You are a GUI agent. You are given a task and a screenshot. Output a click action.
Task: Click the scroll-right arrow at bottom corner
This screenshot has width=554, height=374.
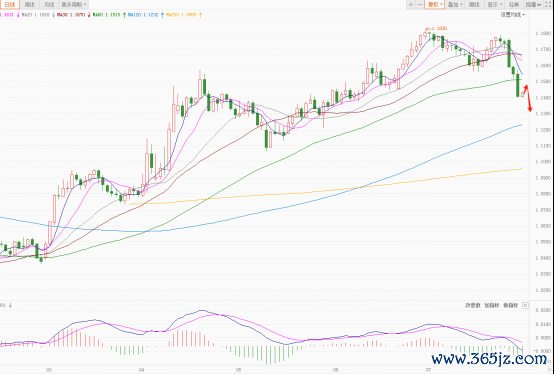coord(550,370)
